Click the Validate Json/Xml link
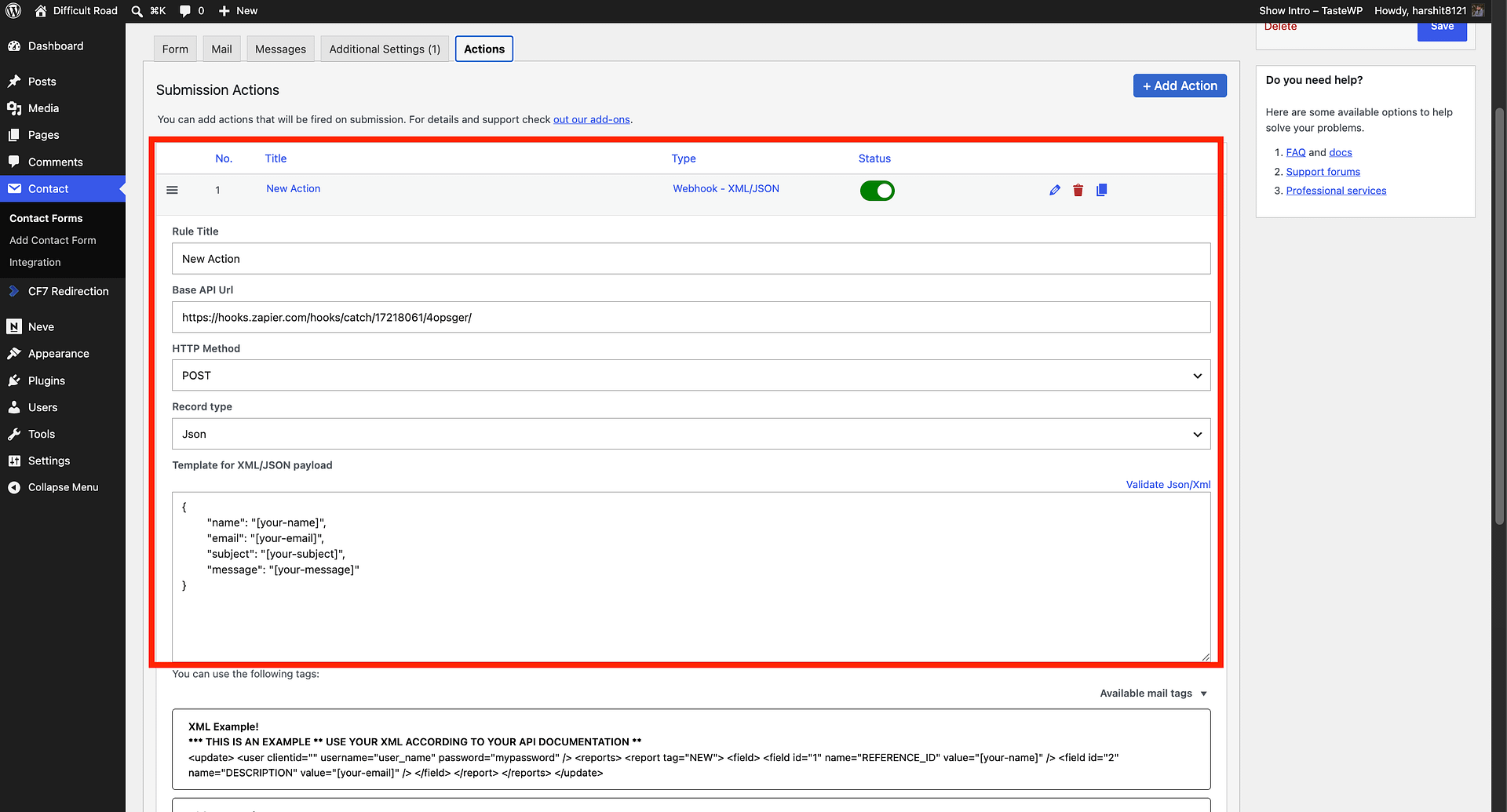 pos(1168,485)
